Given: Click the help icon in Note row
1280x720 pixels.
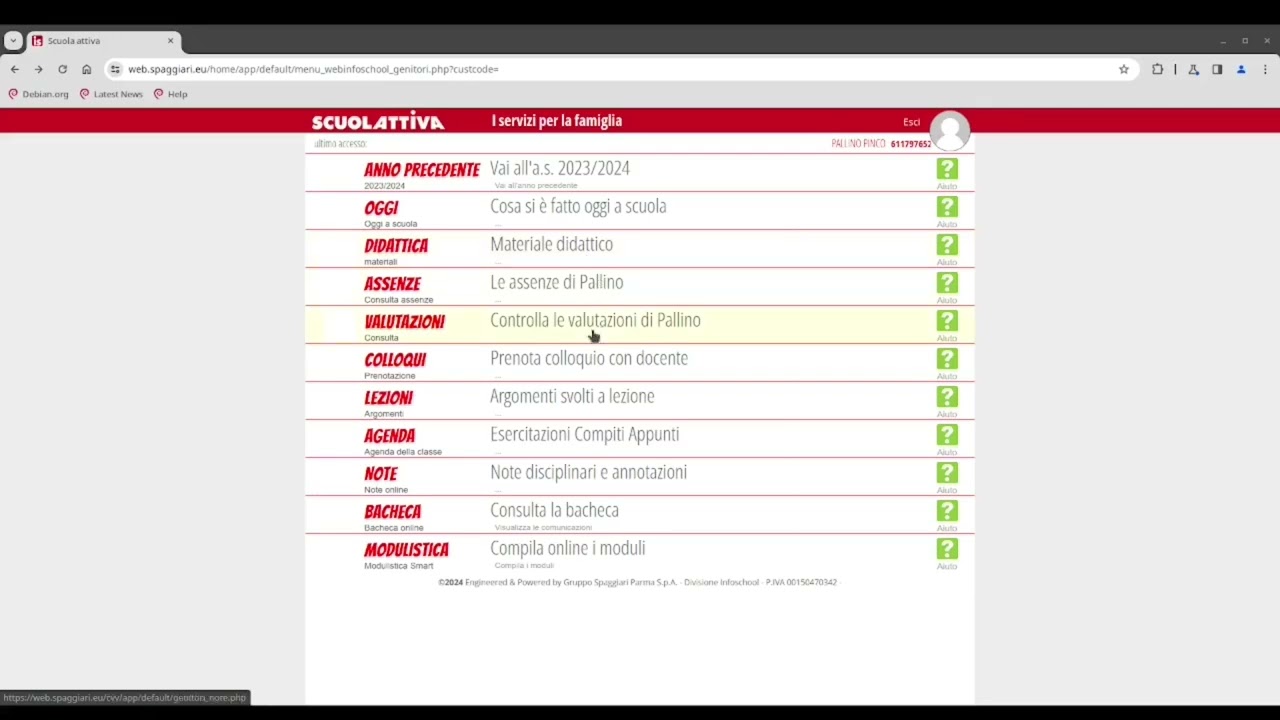Looking at the screenshot, I should coord(947,473).
